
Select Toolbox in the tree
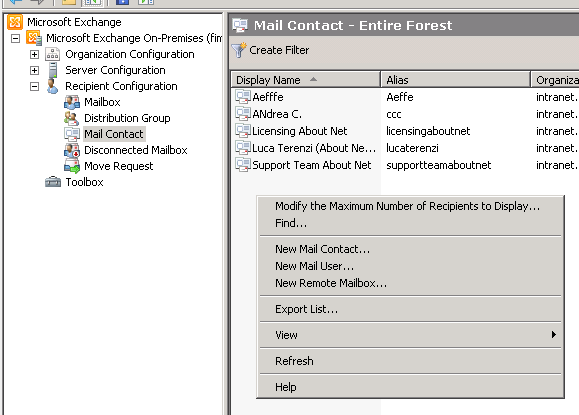[84, 182]
